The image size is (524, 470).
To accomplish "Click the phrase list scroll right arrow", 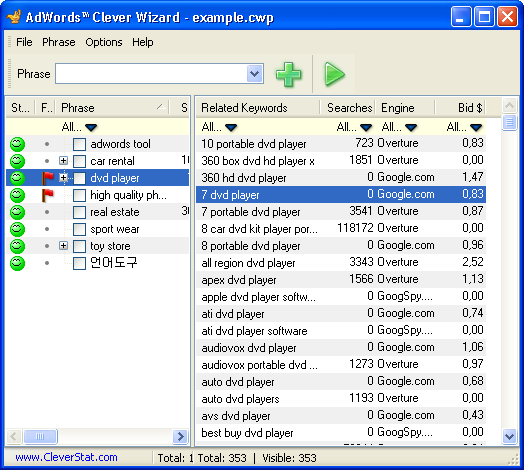I will point(180,437).
